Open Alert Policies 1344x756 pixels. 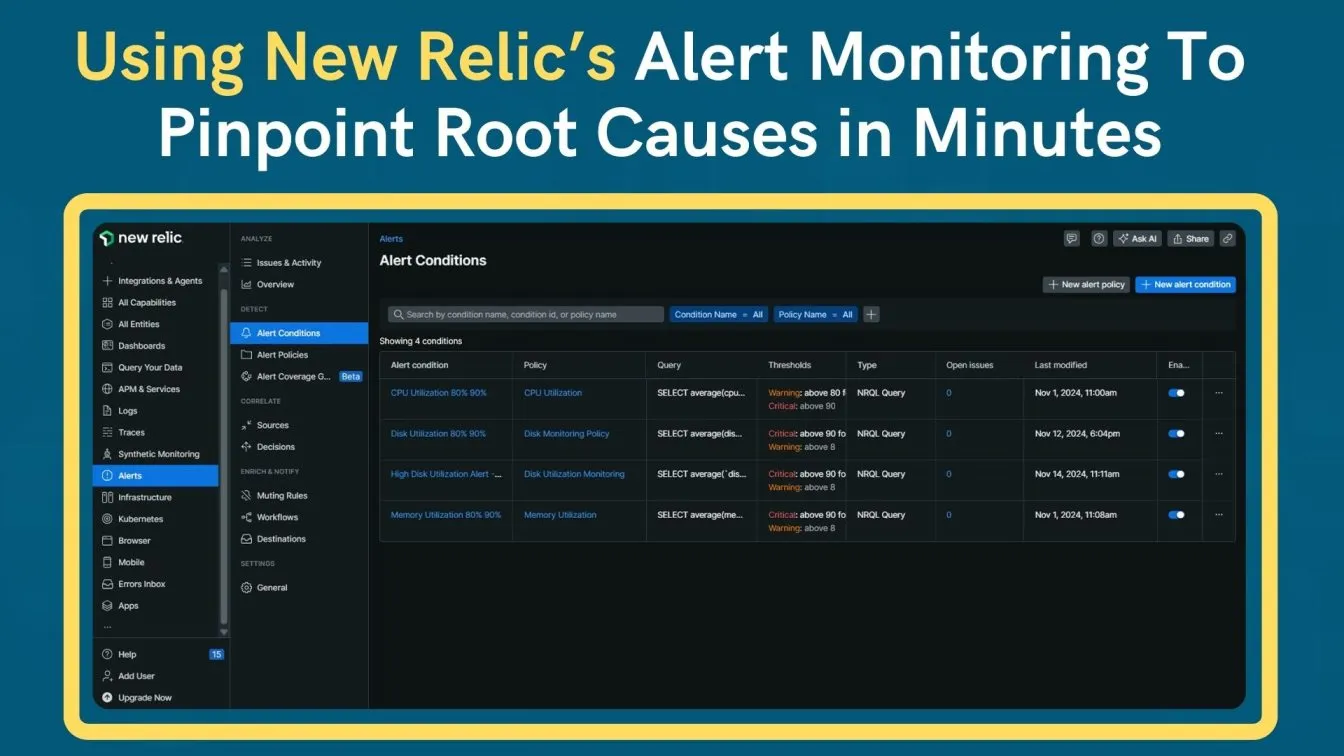pyautogui.click(x=275, y=355)
